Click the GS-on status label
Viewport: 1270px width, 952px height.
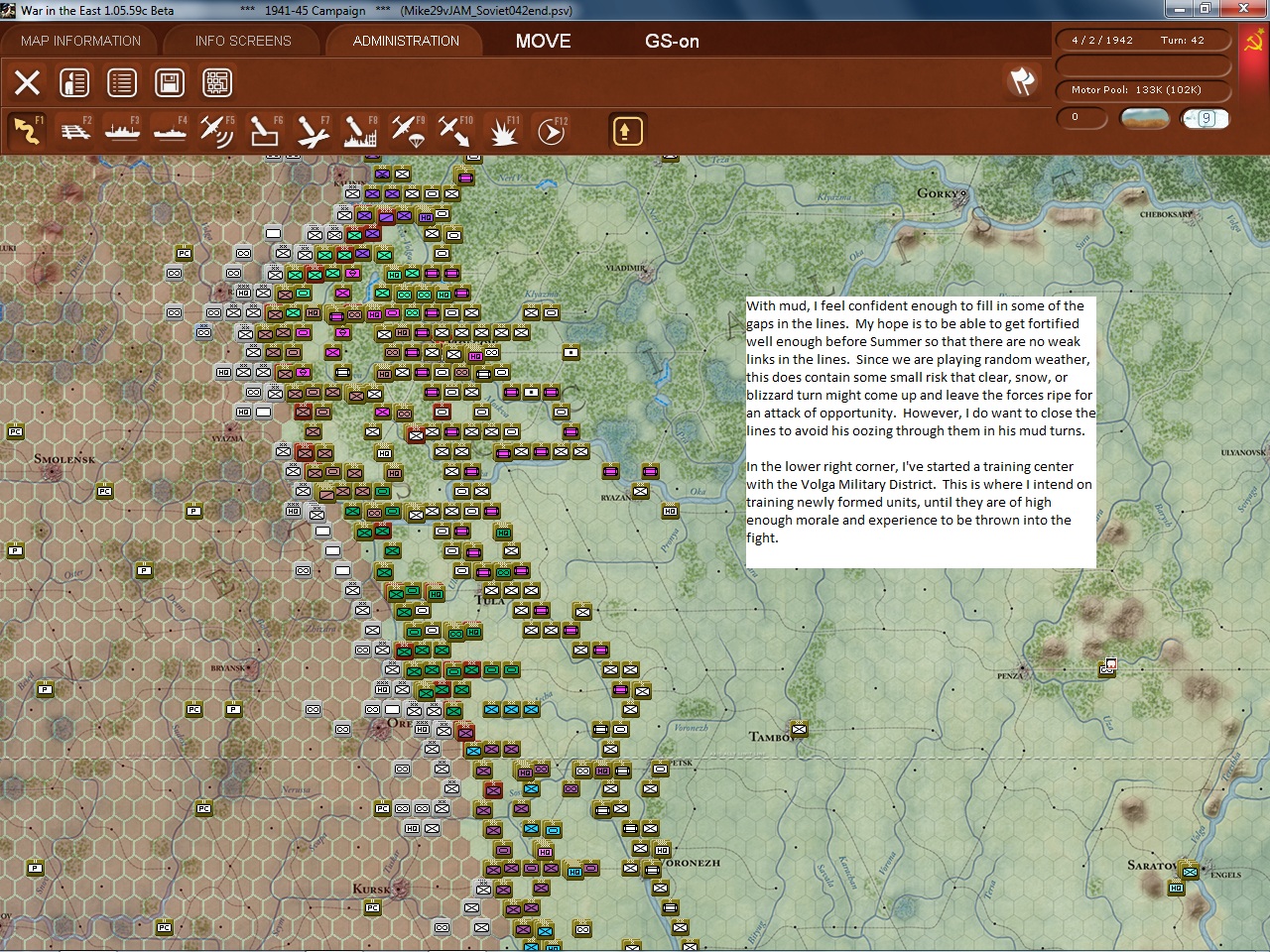672,41
